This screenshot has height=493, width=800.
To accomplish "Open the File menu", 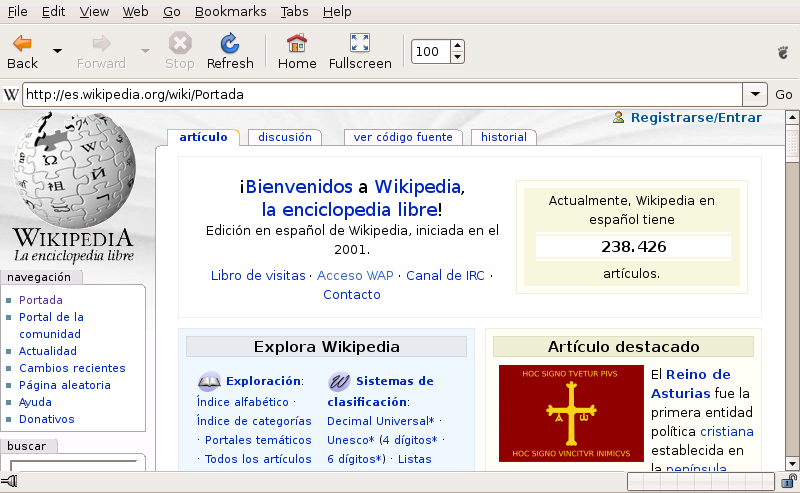I will coord(17,11).
